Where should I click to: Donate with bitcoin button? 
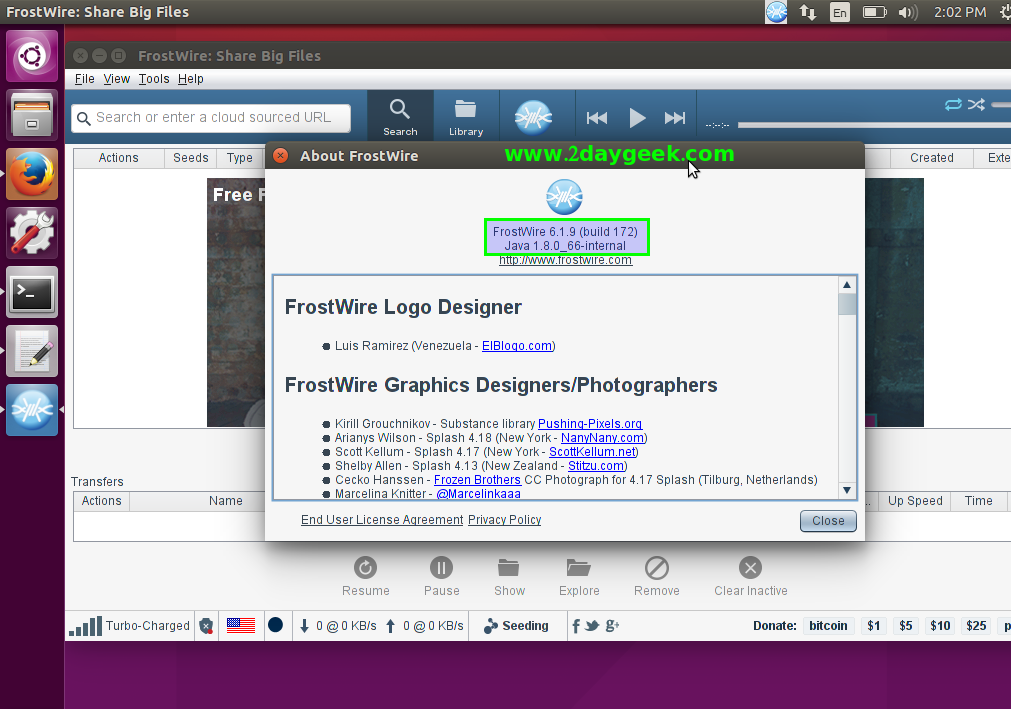pyautogui.click(x=828, y=626)
